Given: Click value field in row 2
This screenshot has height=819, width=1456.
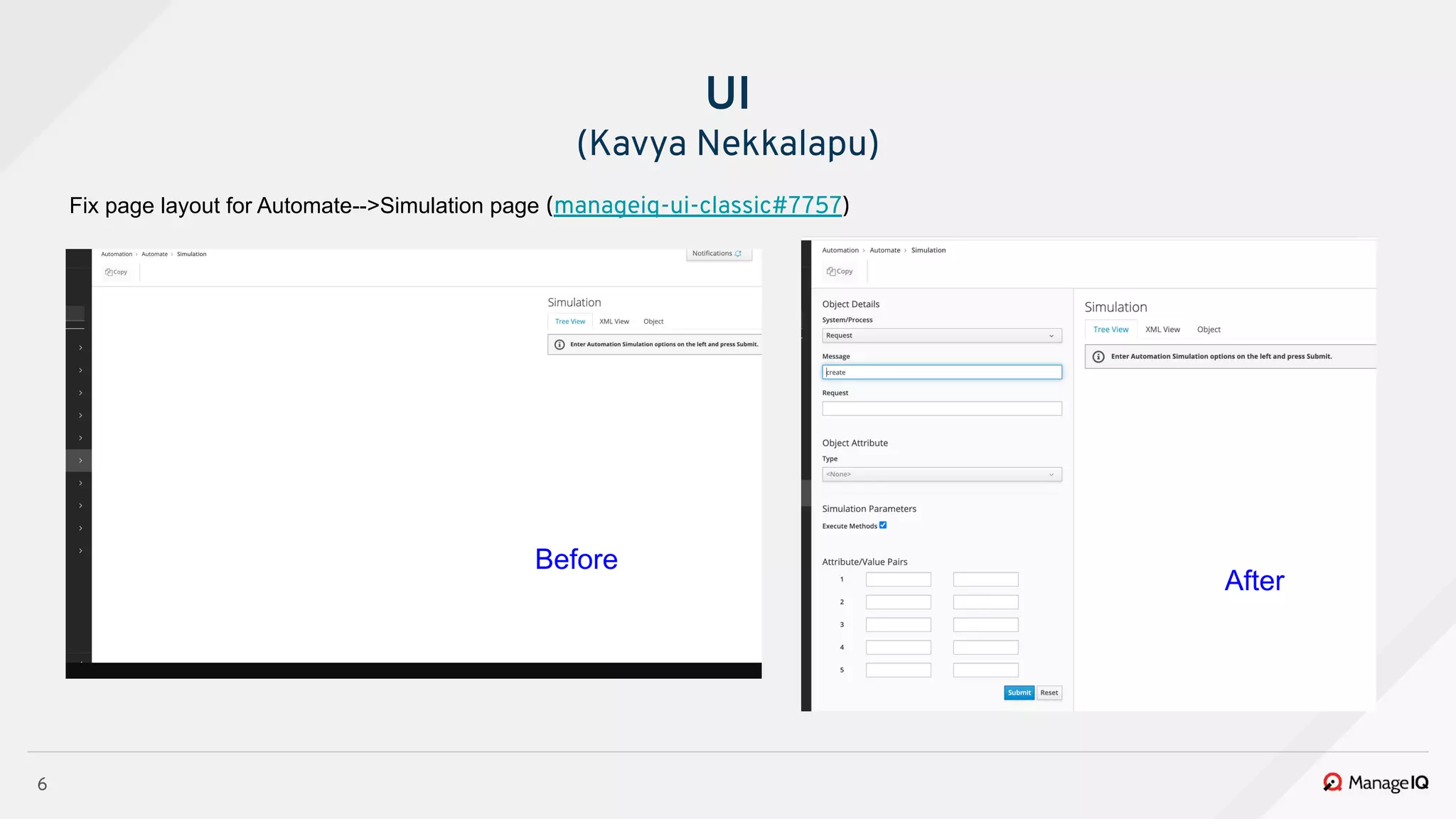Looking at the screenshot, I should pyautogui.click(x=986, y=603).
